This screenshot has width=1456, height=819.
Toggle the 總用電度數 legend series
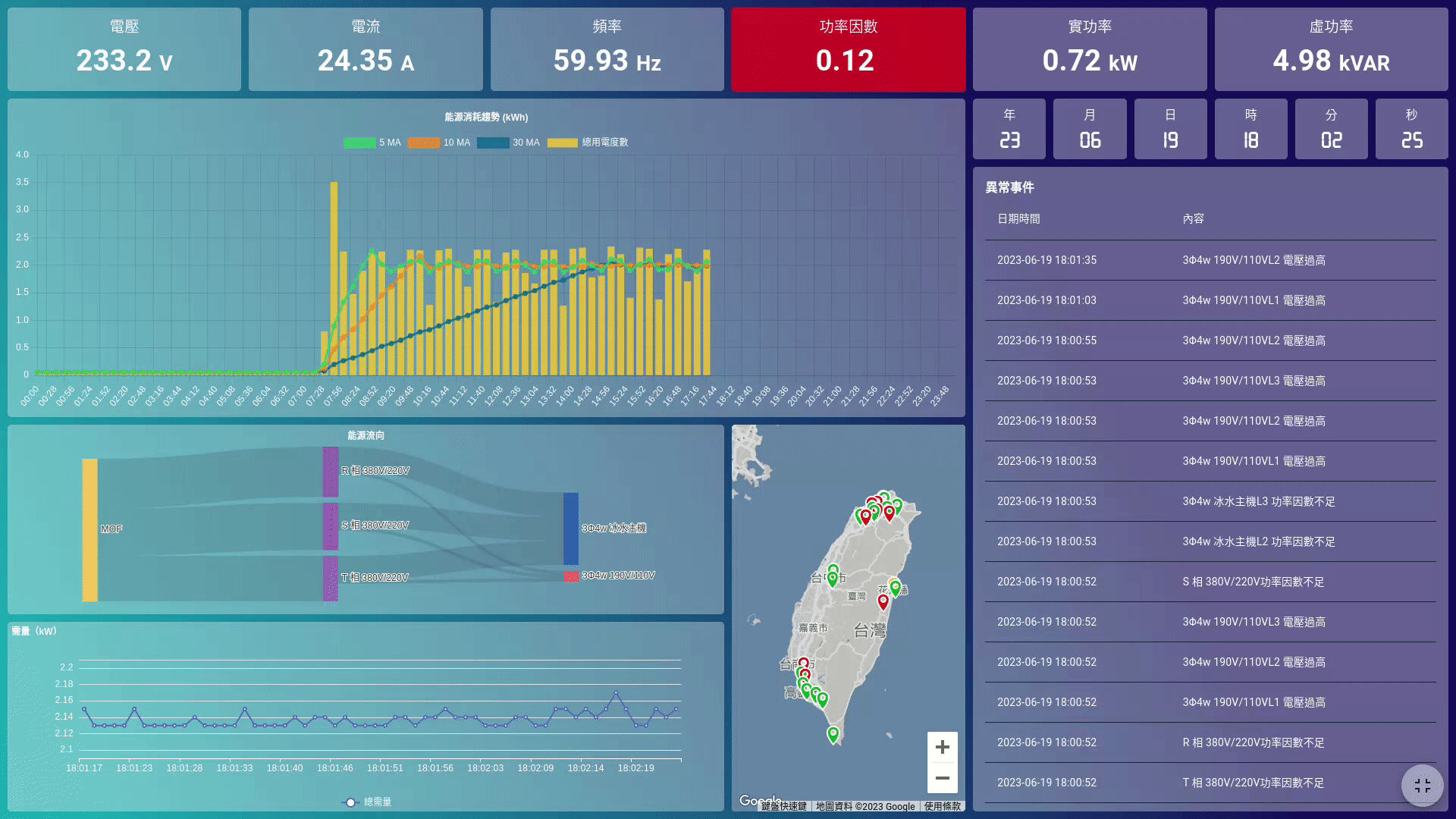click(x=588, y=143)
